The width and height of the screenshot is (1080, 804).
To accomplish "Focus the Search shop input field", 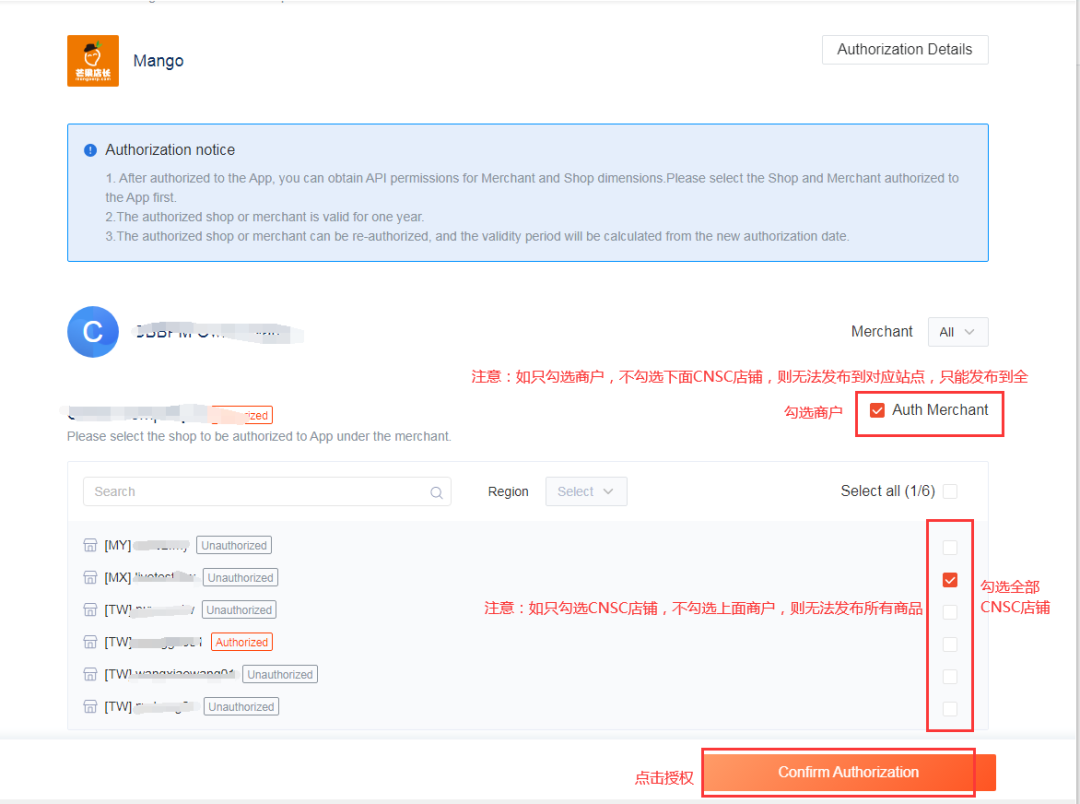I will (255, 492).
